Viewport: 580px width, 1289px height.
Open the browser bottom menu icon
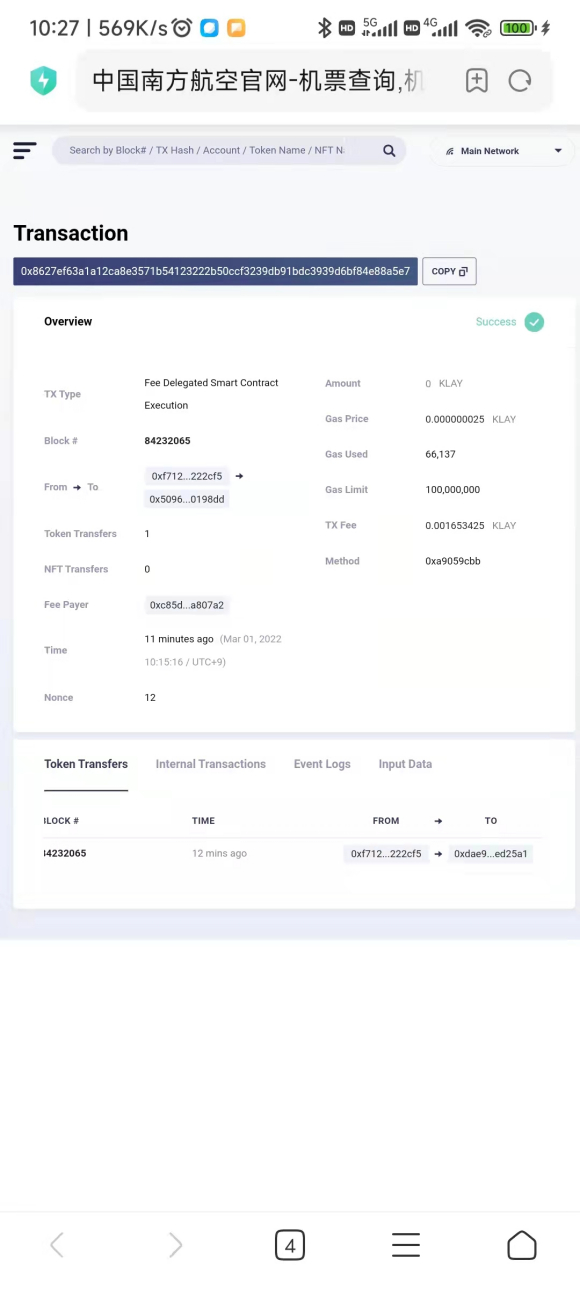click(x=406, y=1245)
